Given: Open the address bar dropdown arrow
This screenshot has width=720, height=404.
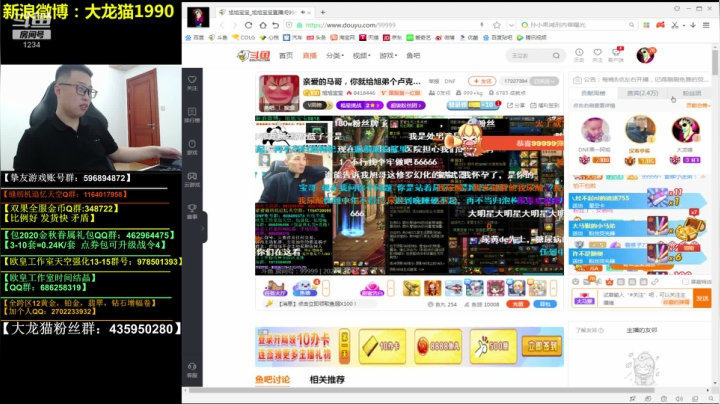Looking at the screenshot, I should click(x=511, y=25).
